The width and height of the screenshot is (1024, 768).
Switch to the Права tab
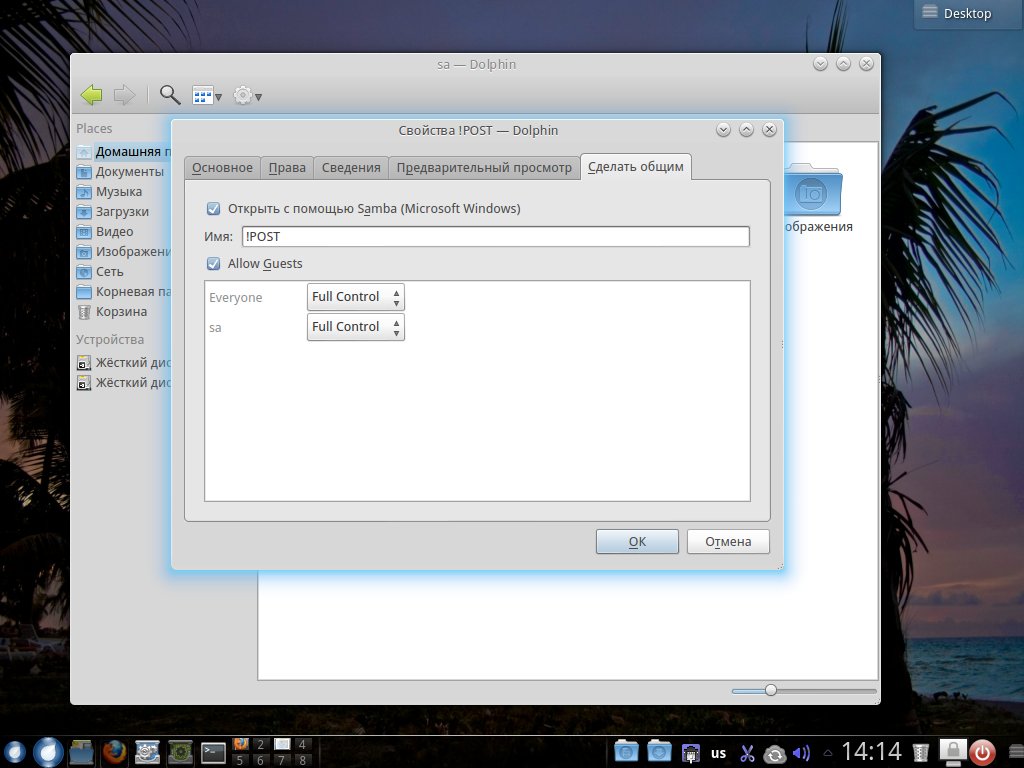tap(287, 168)
